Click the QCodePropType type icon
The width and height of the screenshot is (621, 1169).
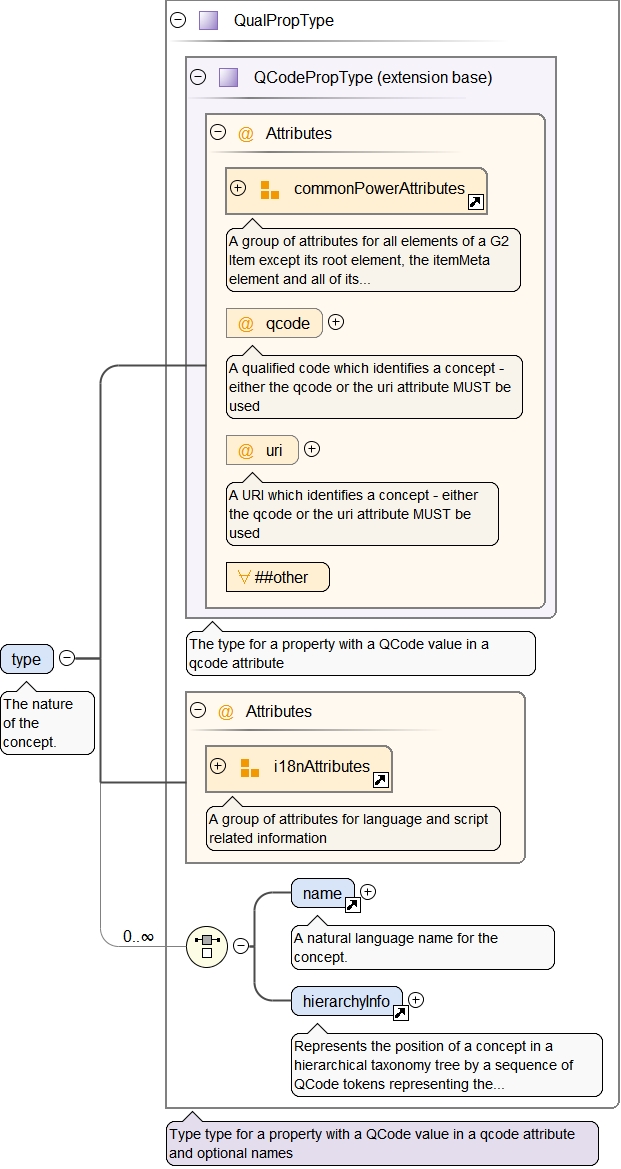pos(228,77)
